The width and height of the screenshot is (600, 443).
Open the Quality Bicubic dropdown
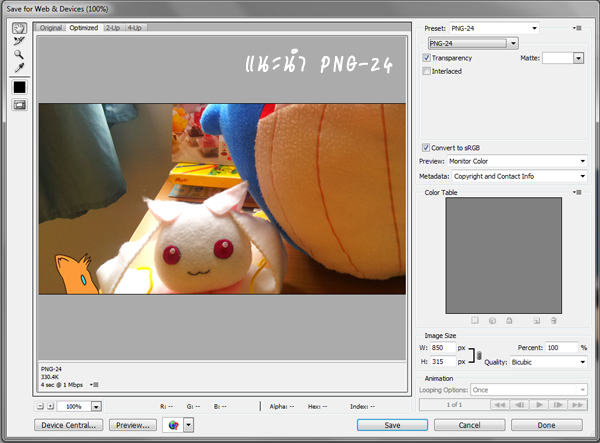(x=548, y=362)
